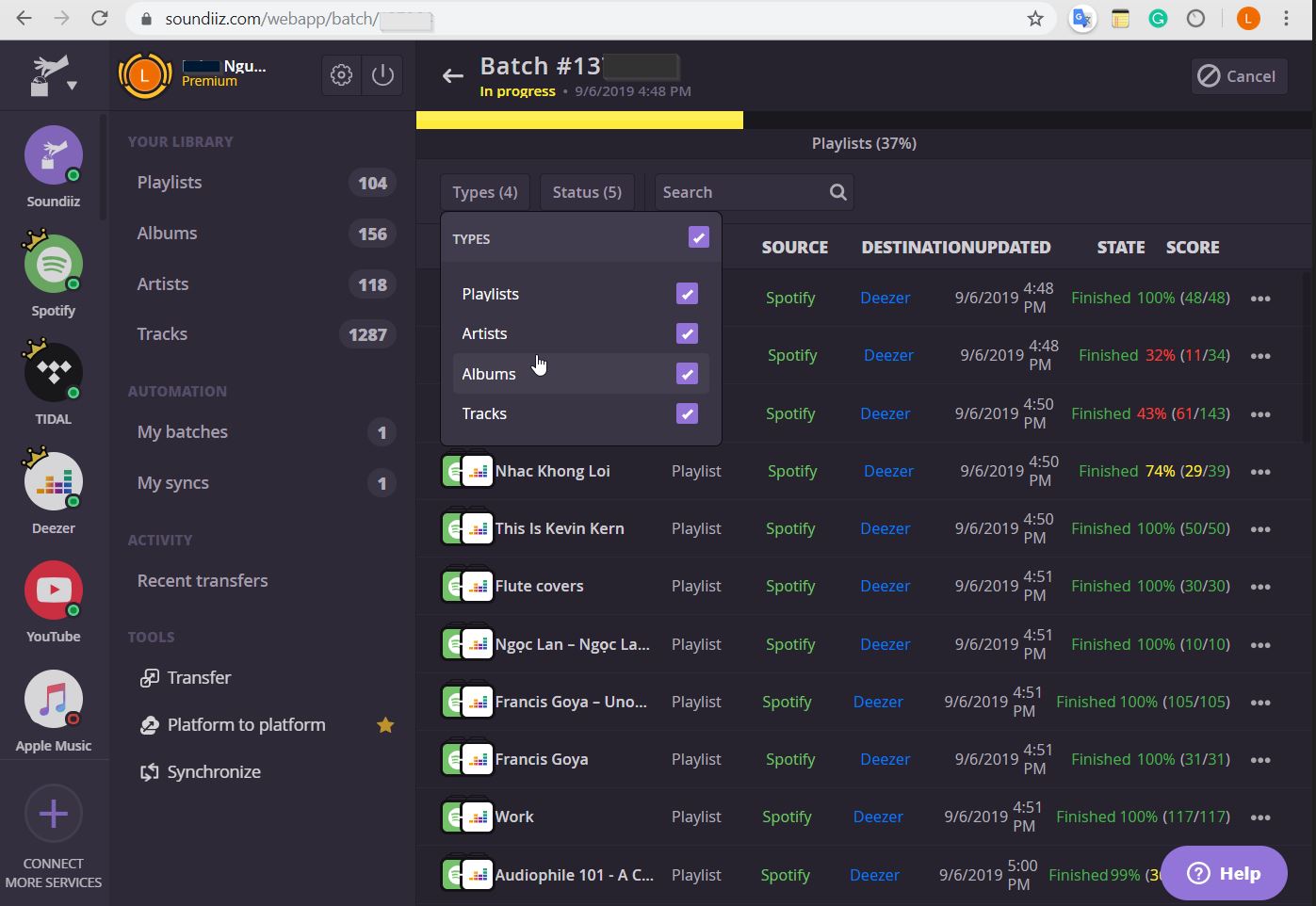The image size is (1316, 906).
Task: Click the playlist name Ngọc Lan – Ngọc La...
Action: click(x=573, y=644)
